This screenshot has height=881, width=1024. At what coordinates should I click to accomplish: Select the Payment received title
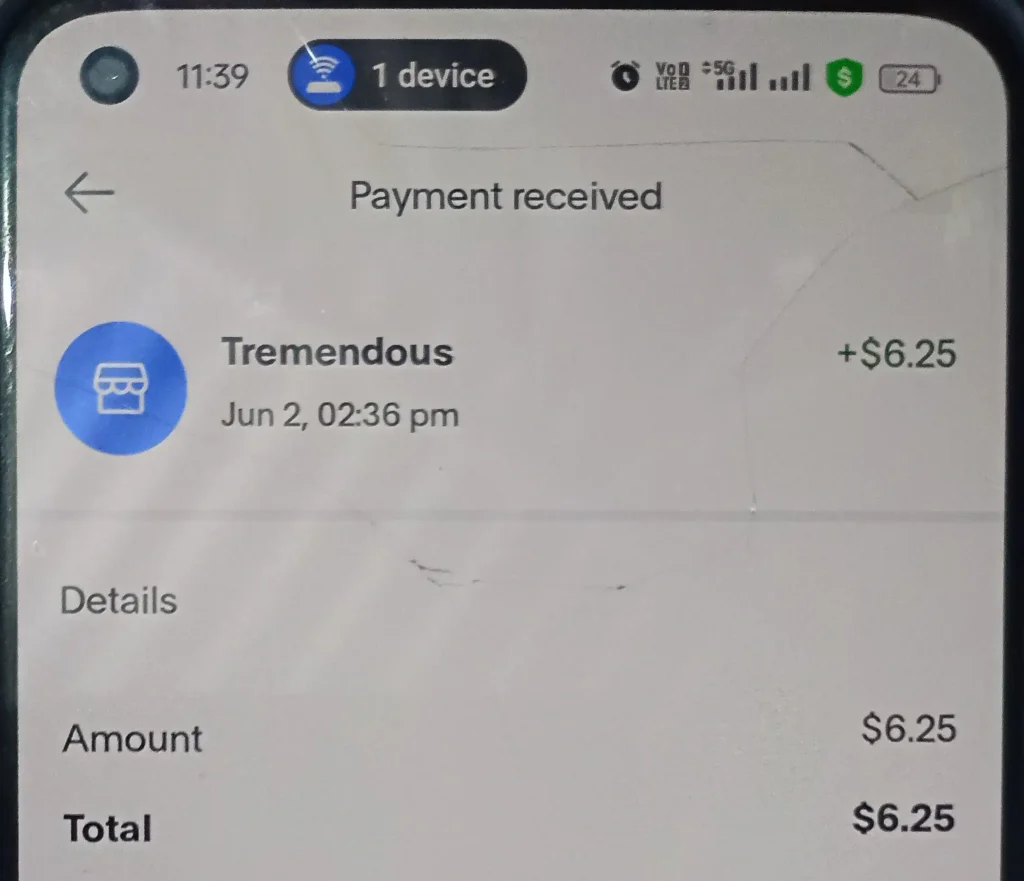506,196
